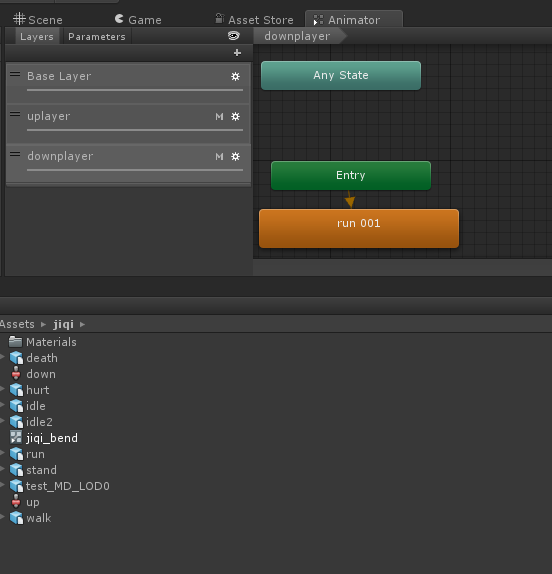Click the mask M indicator on downplayer
This screenshot has height=574, width=552.
pyautogui.click(x=219, y=157)
